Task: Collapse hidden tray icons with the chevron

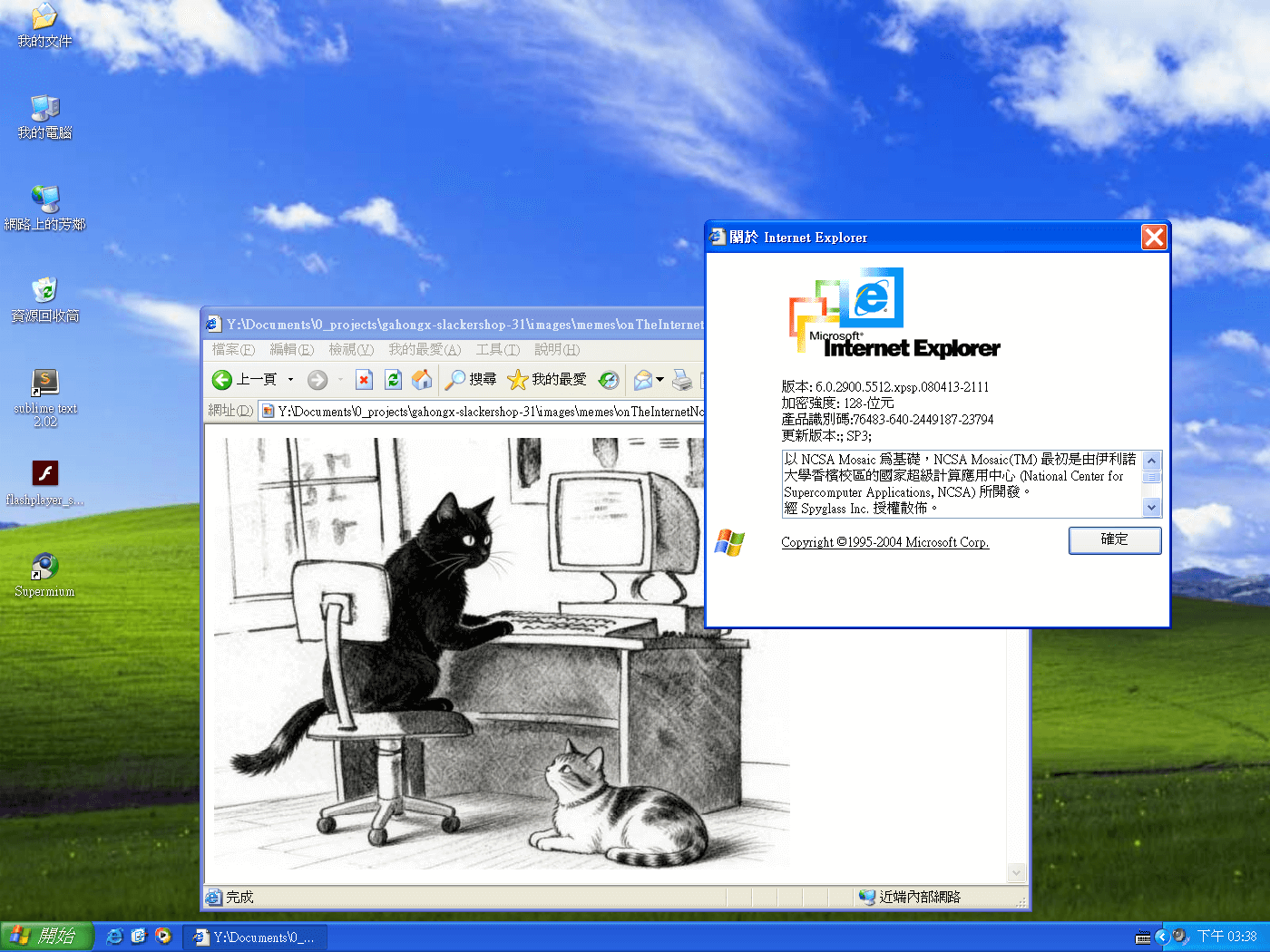Action: point(1162,937)
